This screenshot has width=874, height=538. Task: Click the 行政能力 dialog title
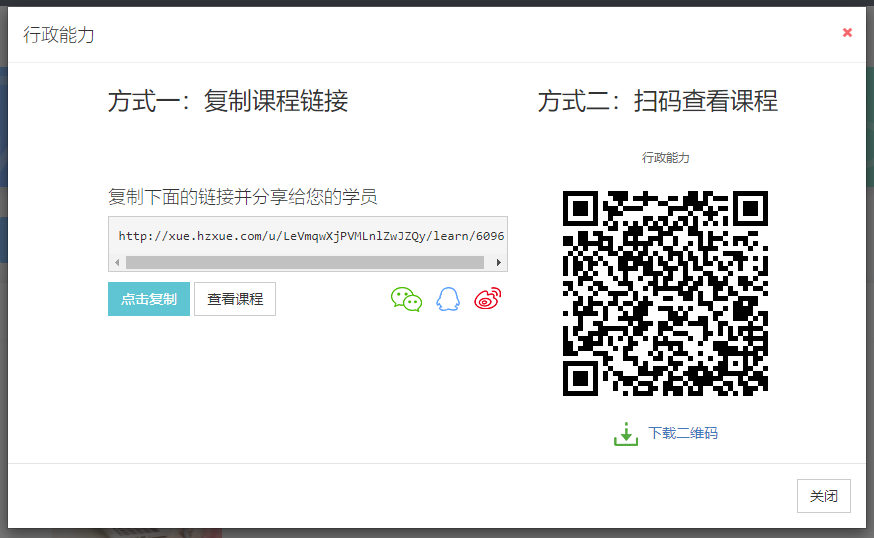coord(59,35)
